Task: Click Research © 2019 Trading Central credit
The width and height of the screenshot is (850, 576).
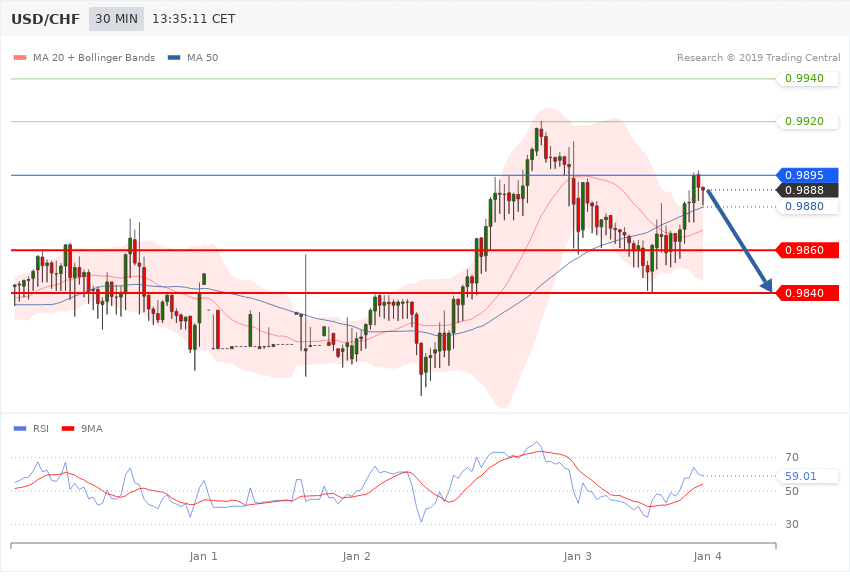Action: point(758,57)
